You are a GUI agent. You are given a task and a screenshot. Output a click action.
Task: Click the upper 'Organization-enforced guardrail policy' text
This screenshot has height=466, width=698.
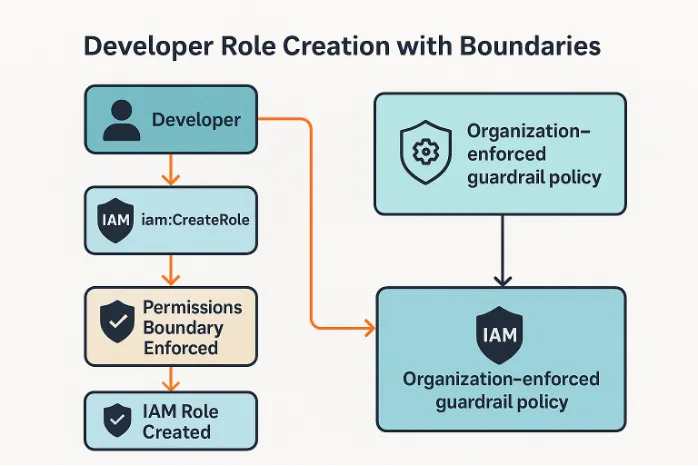[533, 154]
